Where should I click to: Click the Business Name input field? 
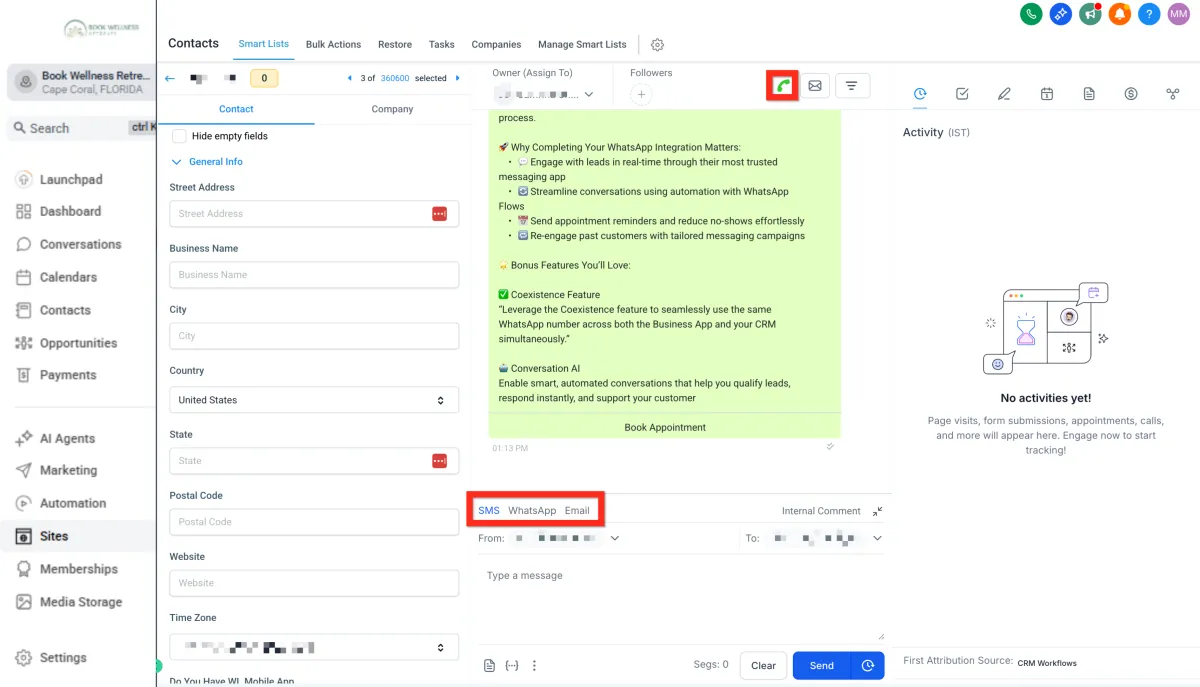(x=314, y=275)
